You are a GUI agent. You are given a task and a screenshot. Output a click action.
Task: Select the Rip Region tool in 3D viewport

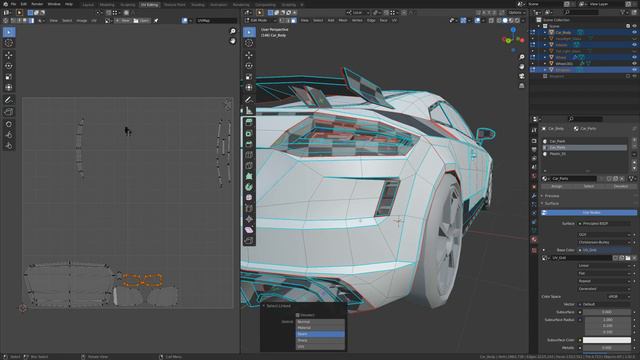coord(249,240)
